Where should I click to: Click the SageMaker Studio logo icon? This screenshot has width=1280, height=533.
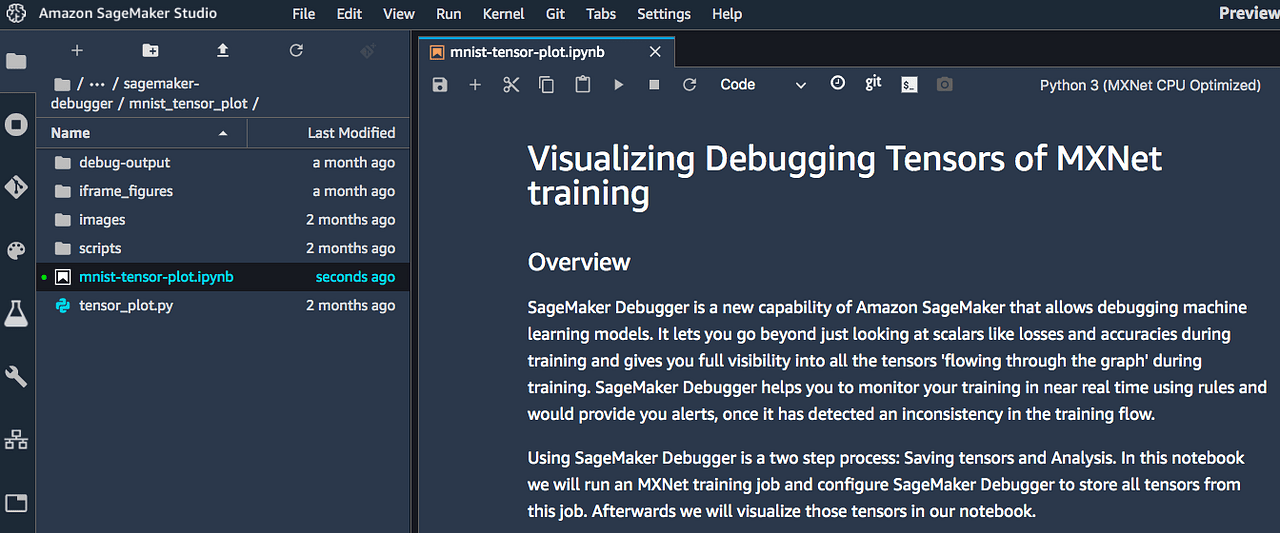(x=16, y=14)
